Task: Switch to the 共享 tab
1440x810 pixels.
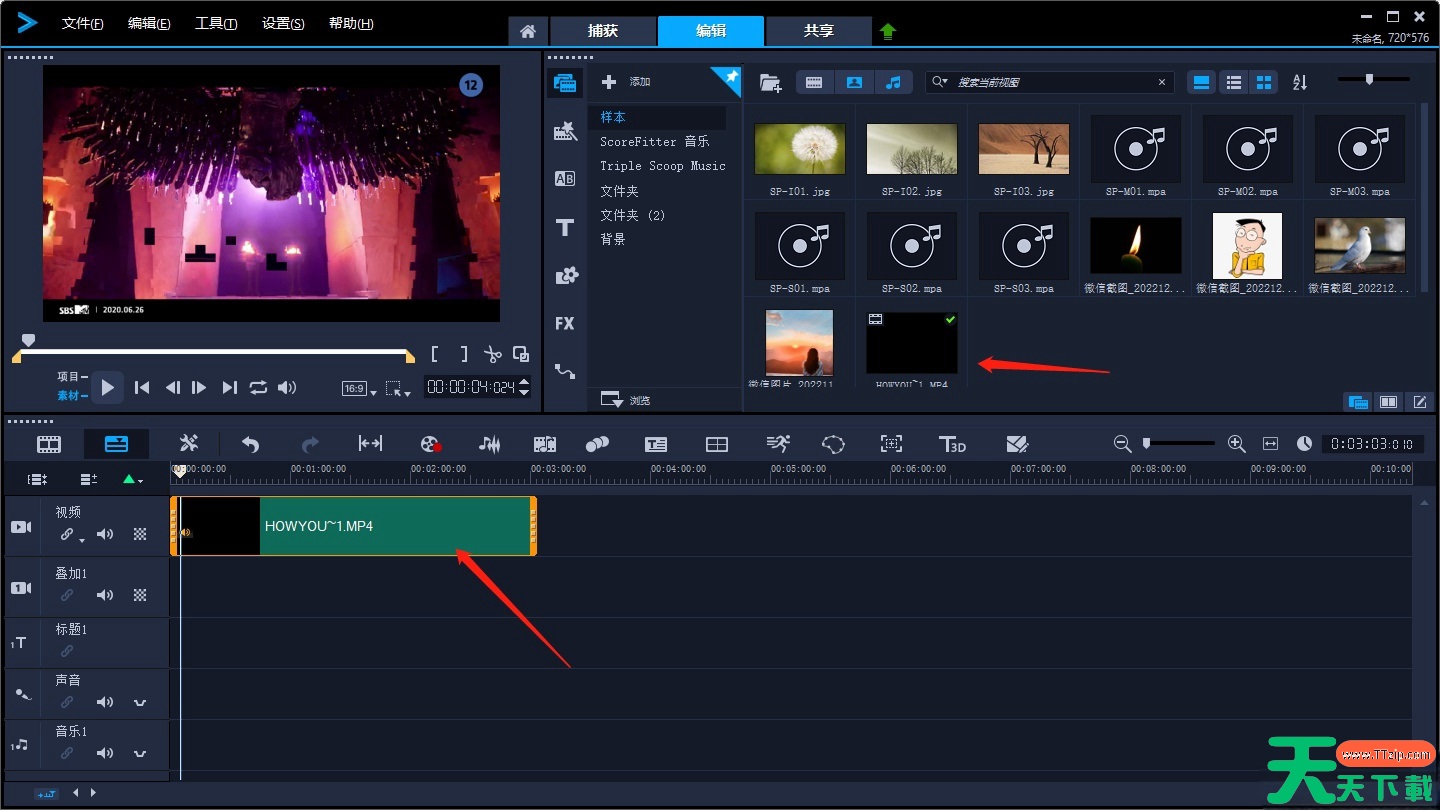Action: 819,31
